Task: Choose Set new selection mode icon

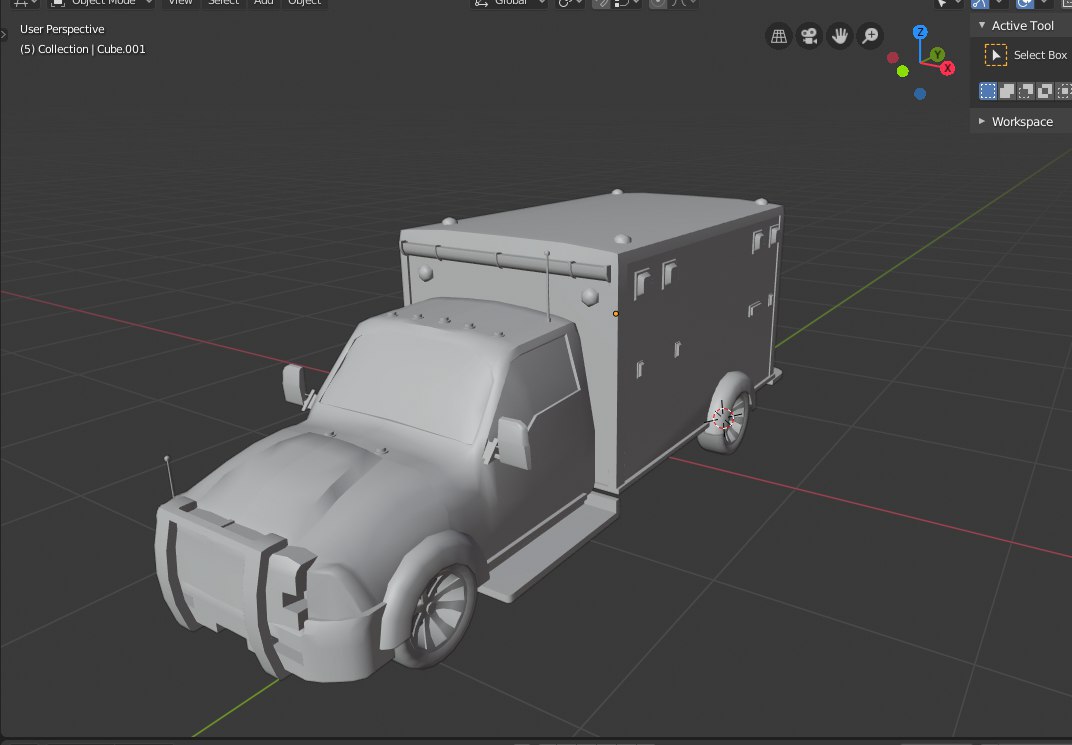Action: pos(988,91)
